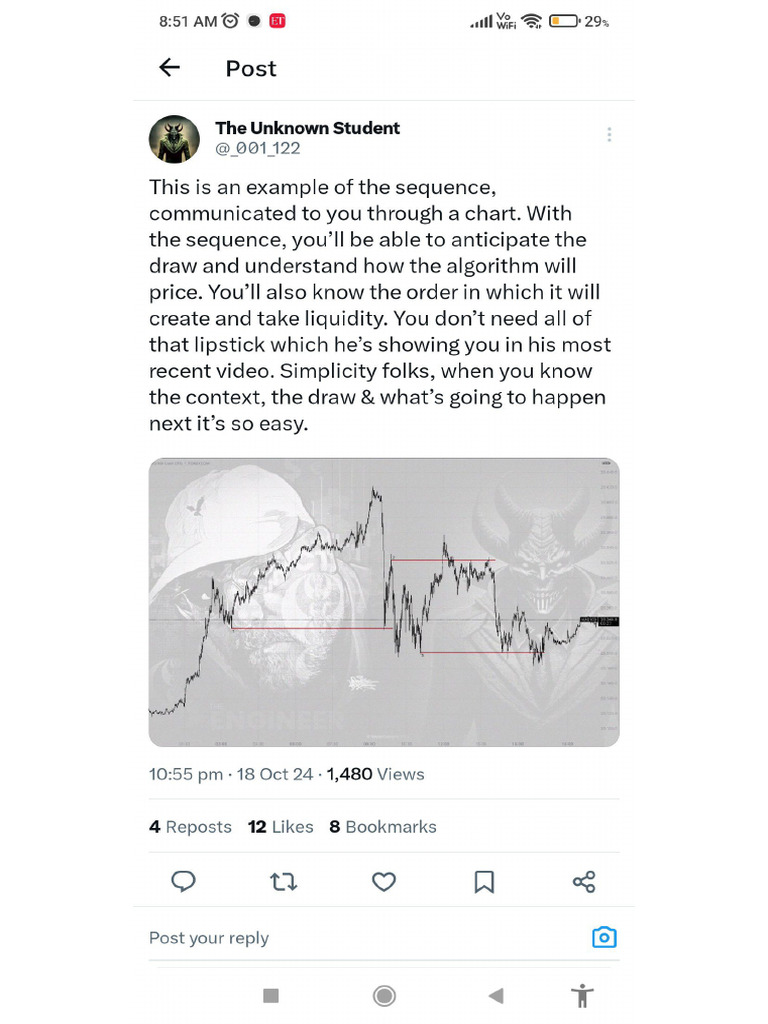This screenshot has width=768, height=1024.
Task: Open The Unknown Student profile avatar
Action: 174,138
